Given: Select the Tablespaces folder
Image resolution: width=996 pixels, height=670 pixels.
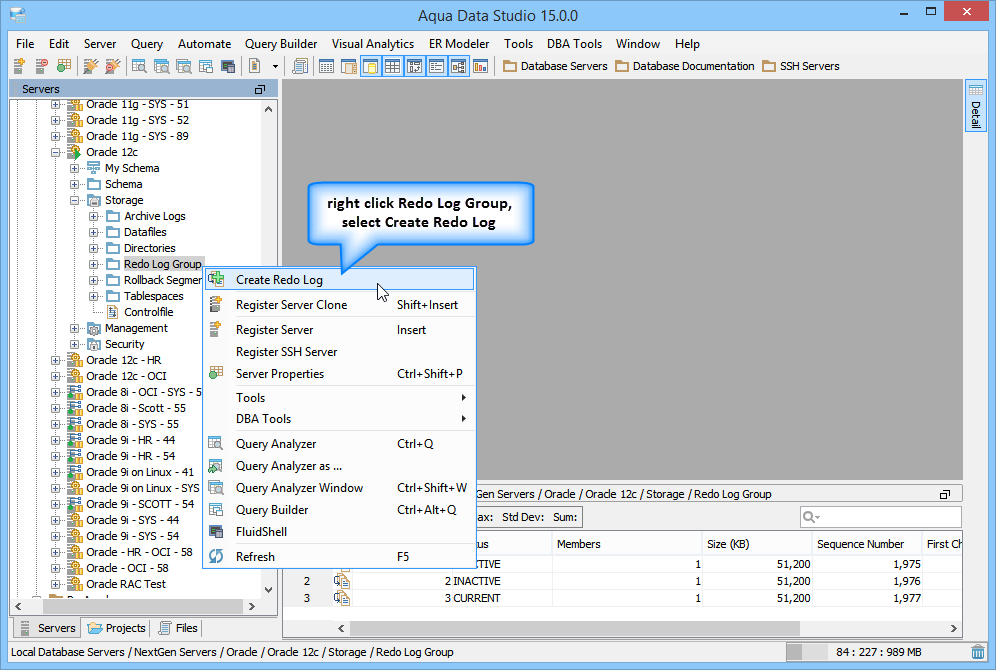Looking at the screenshot, I should pos(154,296).
